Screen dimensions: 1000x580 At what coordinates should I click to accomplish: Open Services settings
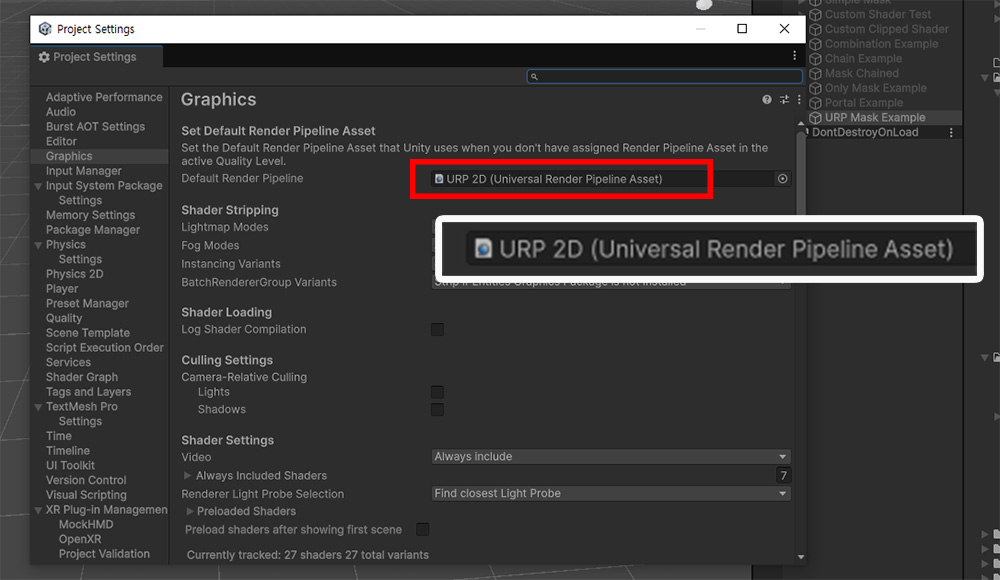coord(68,362)
